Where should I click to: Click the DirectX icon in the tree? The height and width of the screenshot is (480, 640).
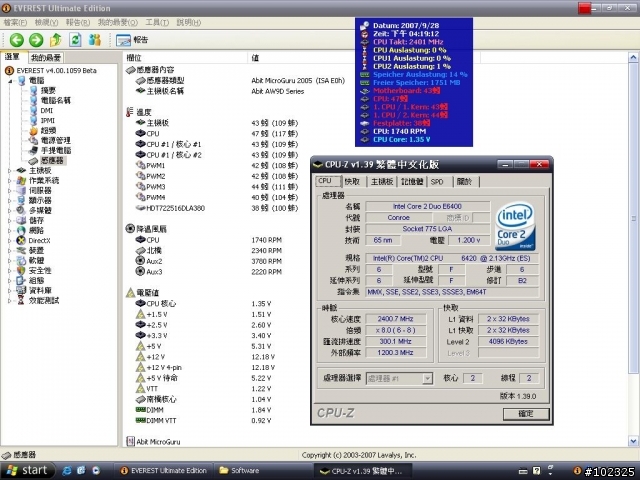[x=21, y=240]
